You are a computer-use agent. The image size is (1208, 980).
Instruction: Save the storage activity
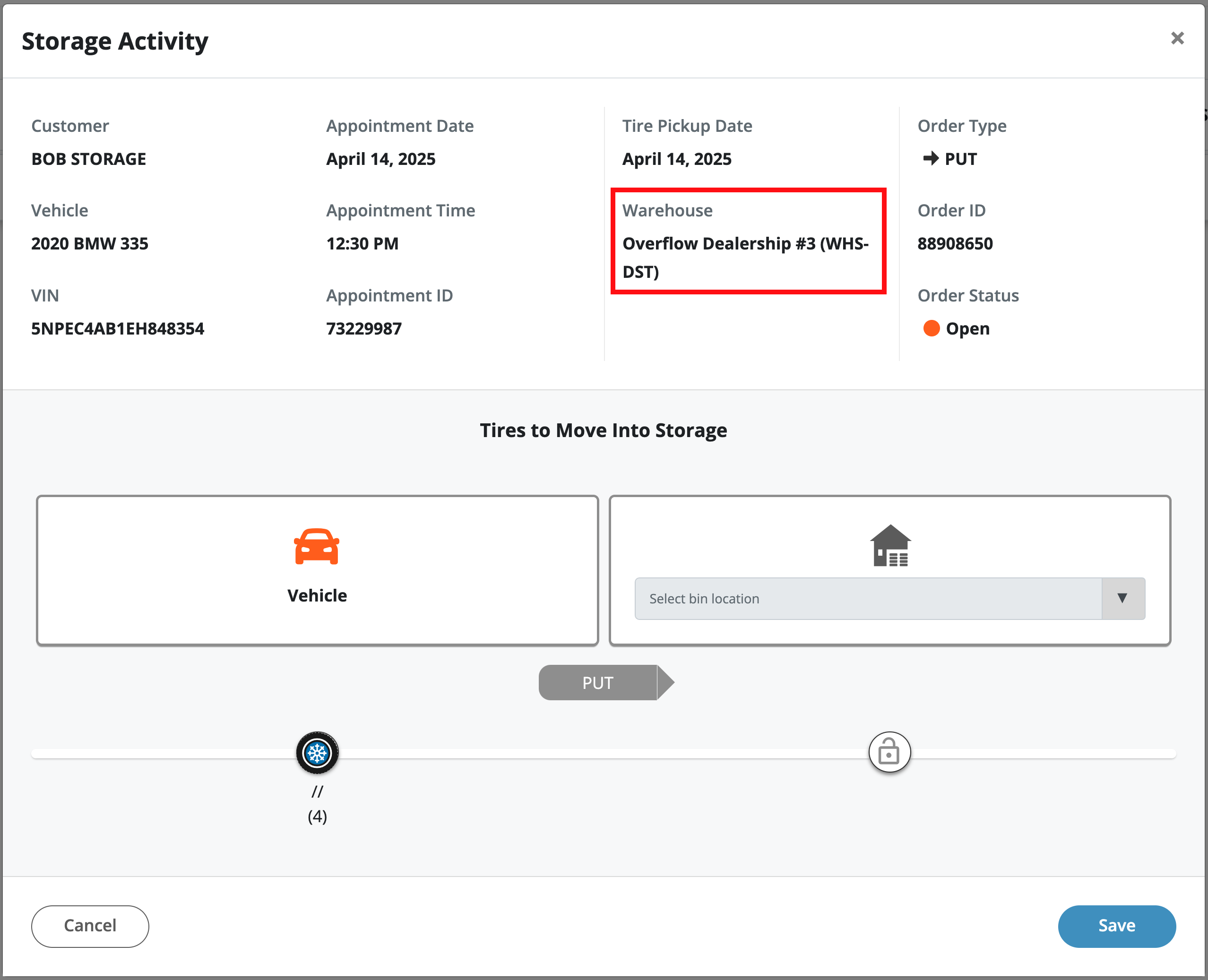(1116, 926)
